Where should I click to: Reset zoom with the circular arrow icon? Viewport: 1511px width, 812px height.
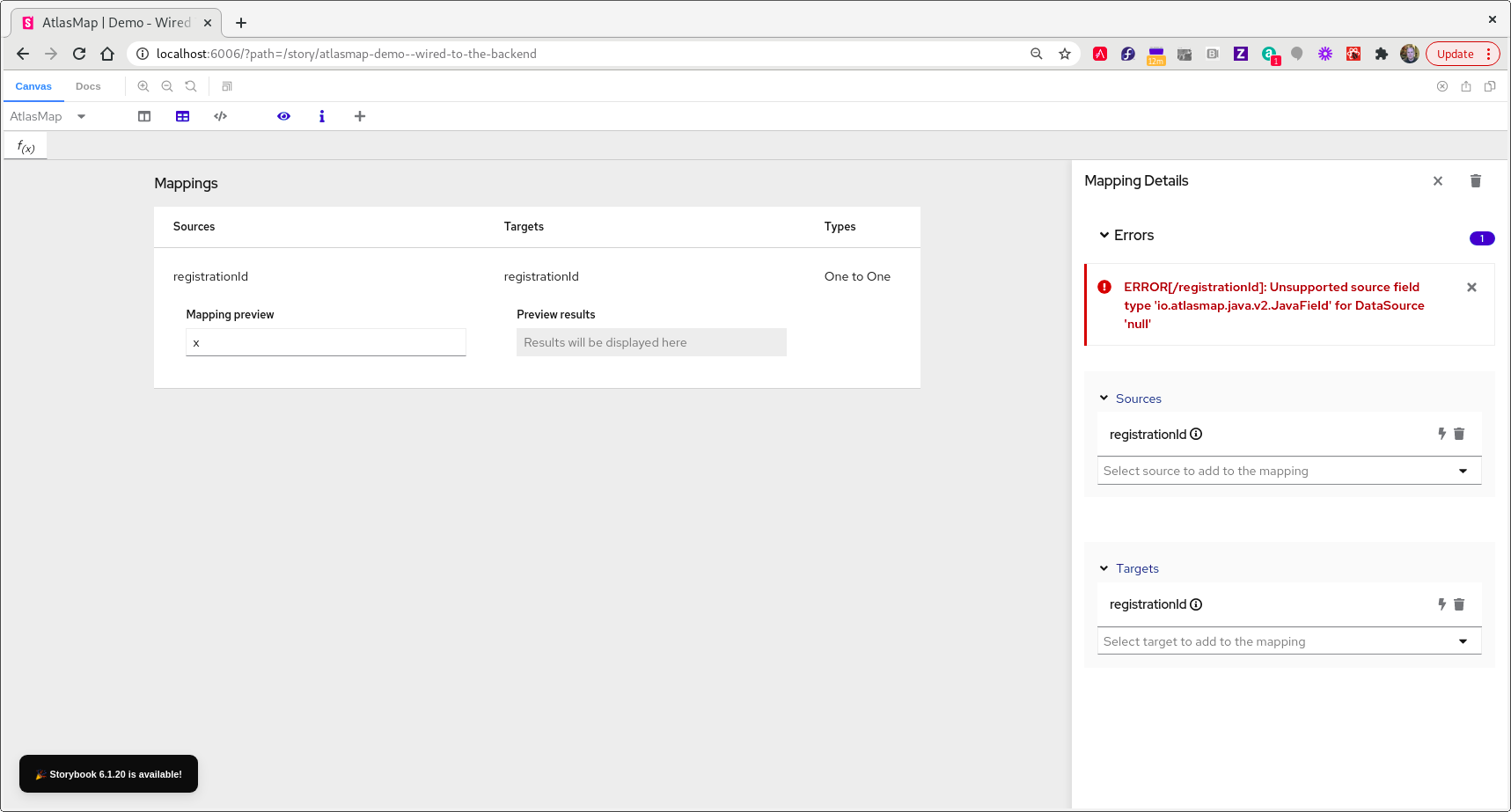point(191,86)
